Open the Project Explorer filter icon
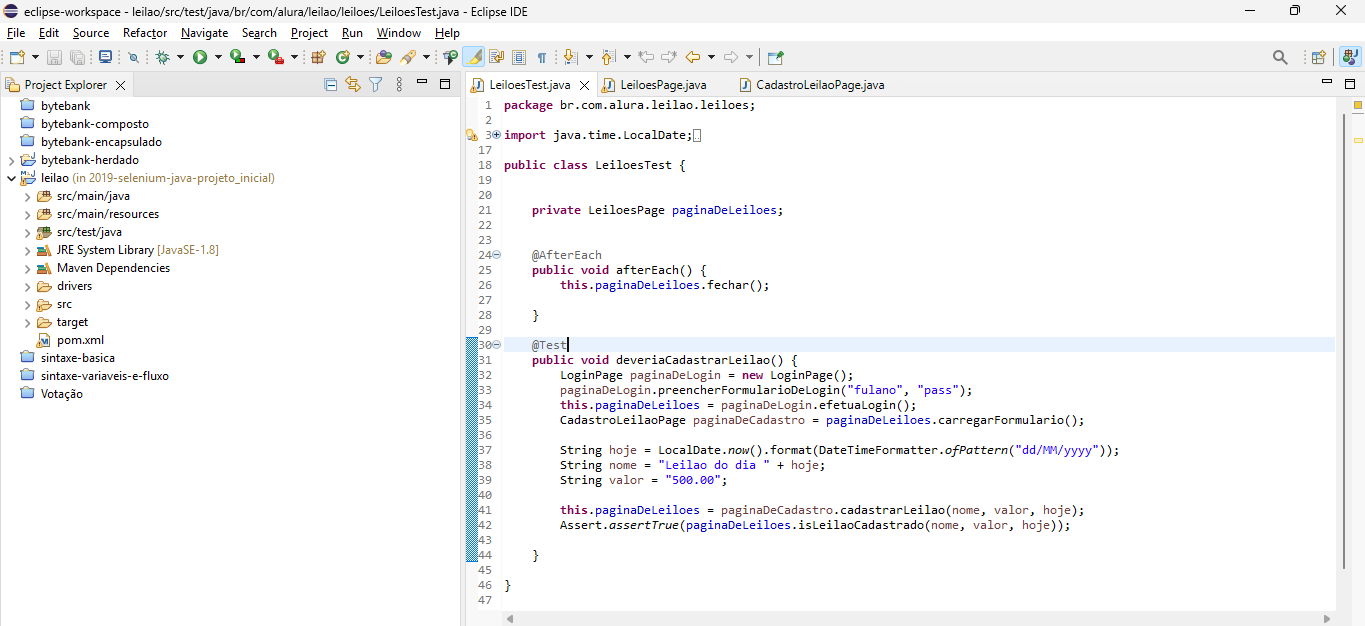 [x=376, y=85]
